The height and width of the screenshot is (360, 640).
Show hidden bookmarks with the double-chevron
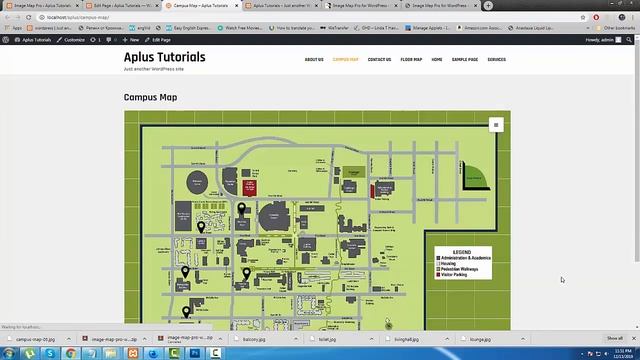coord(588,28)
